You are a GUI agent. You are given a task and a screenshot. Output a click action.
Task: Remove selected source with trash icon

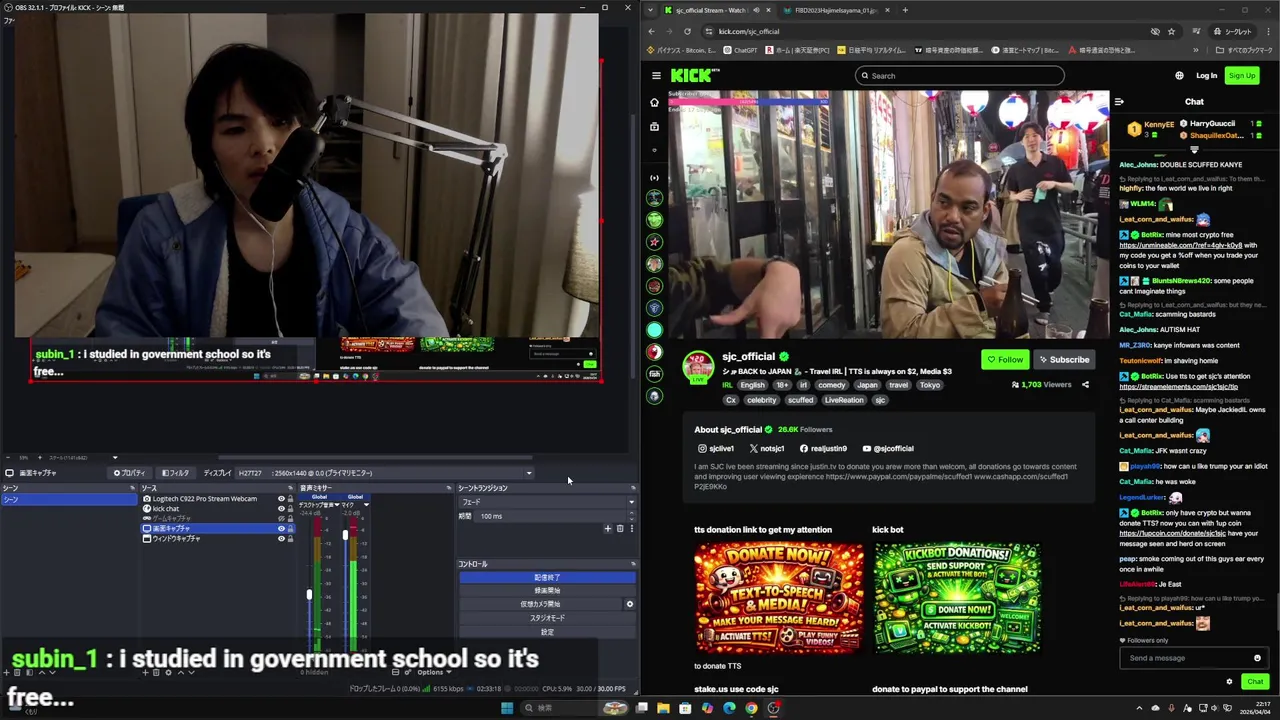tap(157, 672)
